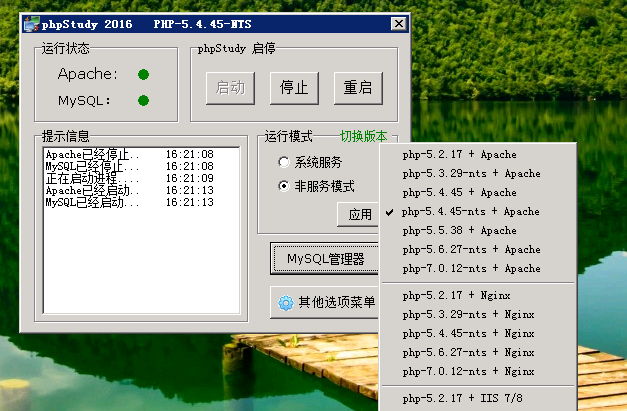The height and width of the screenshot is (411, 627).
Task: Click log line Apache已经启动 16:21:13
Action: (130, 190)
